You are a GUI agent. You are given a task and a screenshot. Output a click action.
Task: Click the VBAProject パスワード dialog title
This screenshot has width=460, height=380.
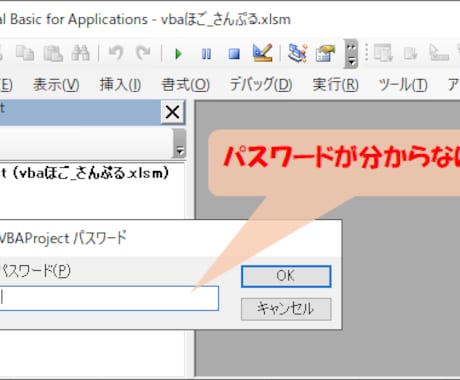(x=63, y=238)
